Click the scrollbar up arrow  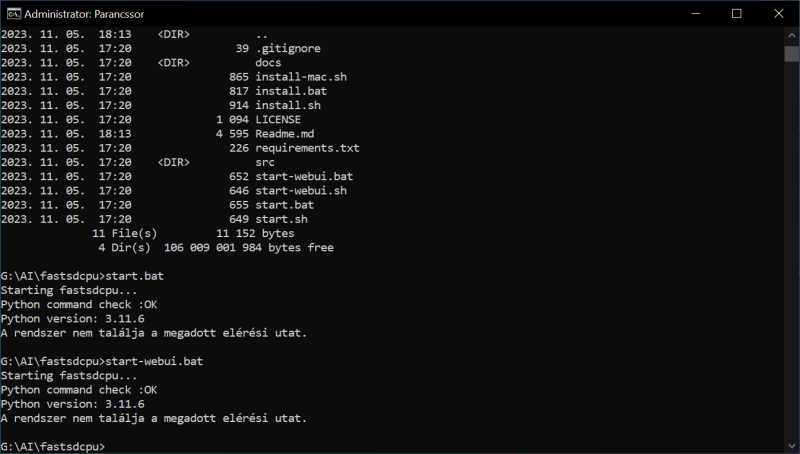tap(791, 36)
